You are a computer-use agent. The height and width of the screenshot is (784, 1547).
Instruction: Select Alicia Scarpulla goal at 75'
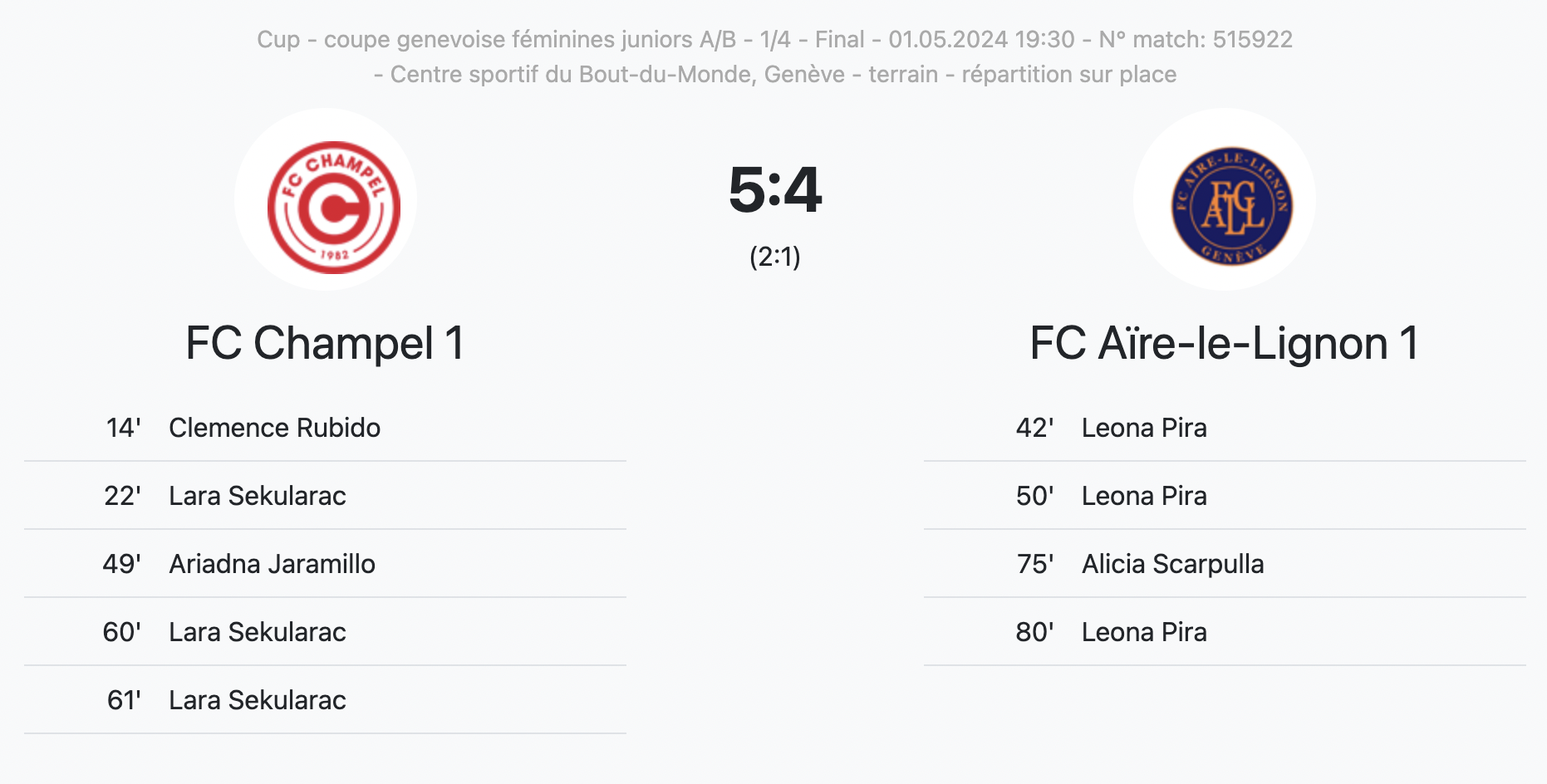point(1225,564)
